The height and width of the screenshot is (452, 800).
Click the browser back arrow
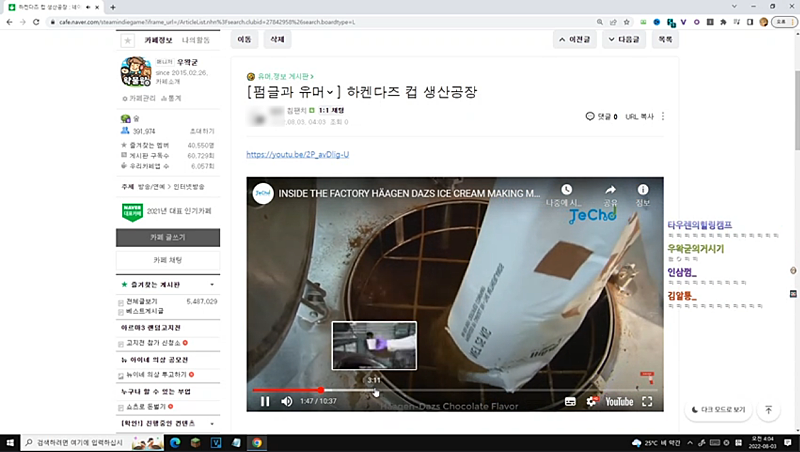(9, 22)
